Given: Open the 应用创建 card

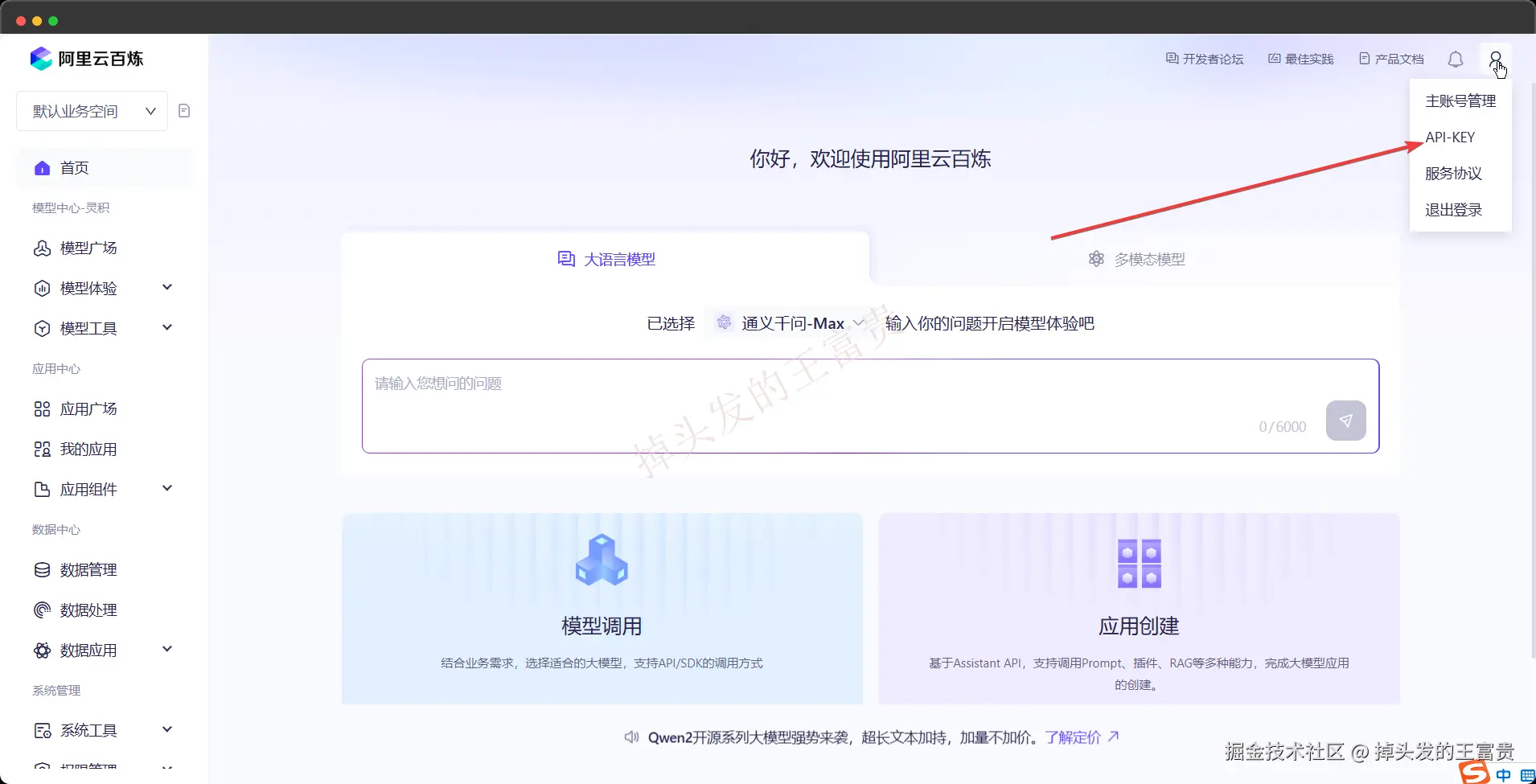Looking at the screenshot, I should [x=1140, y=609].
